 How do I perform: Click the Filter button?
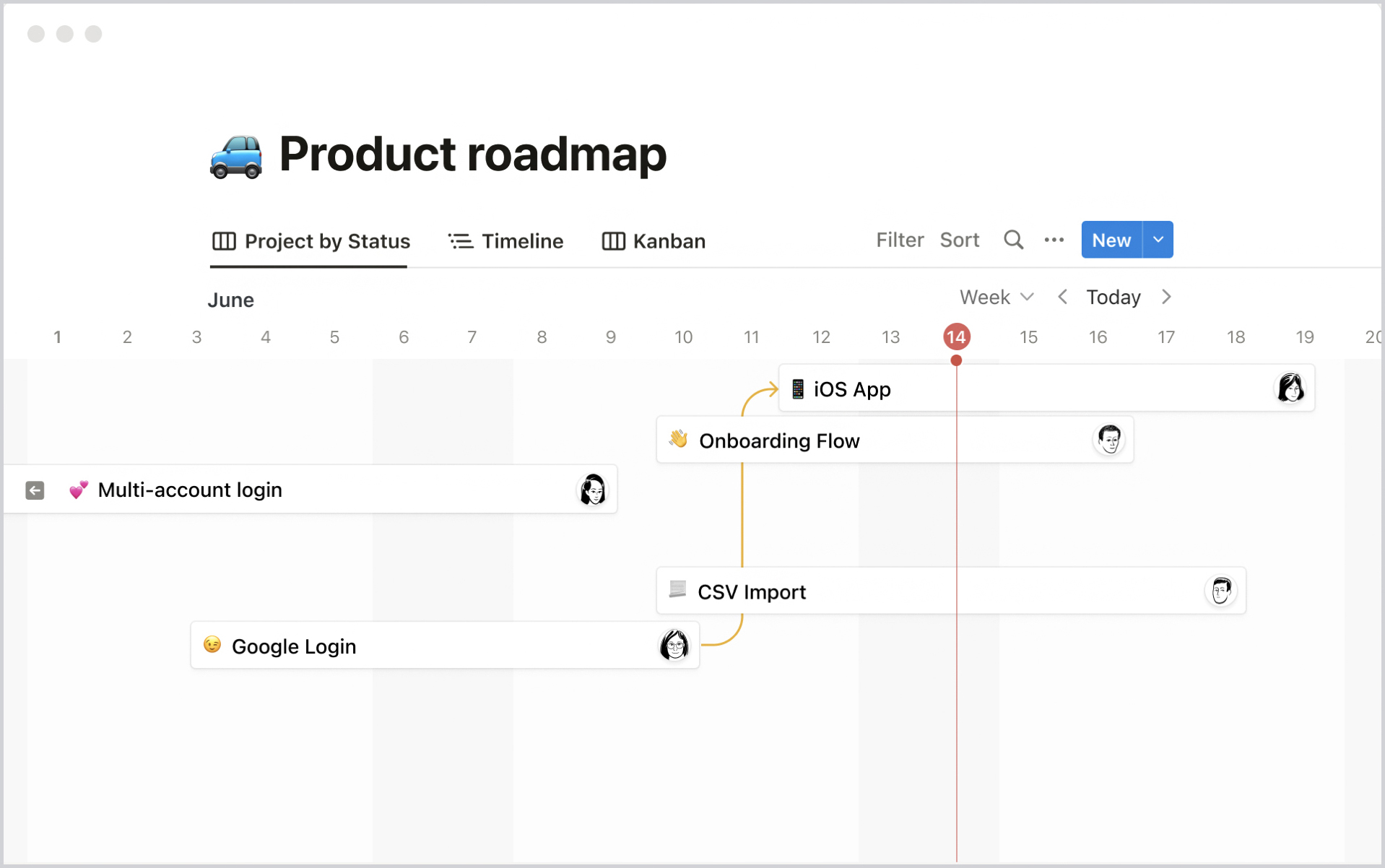point(899,240)
